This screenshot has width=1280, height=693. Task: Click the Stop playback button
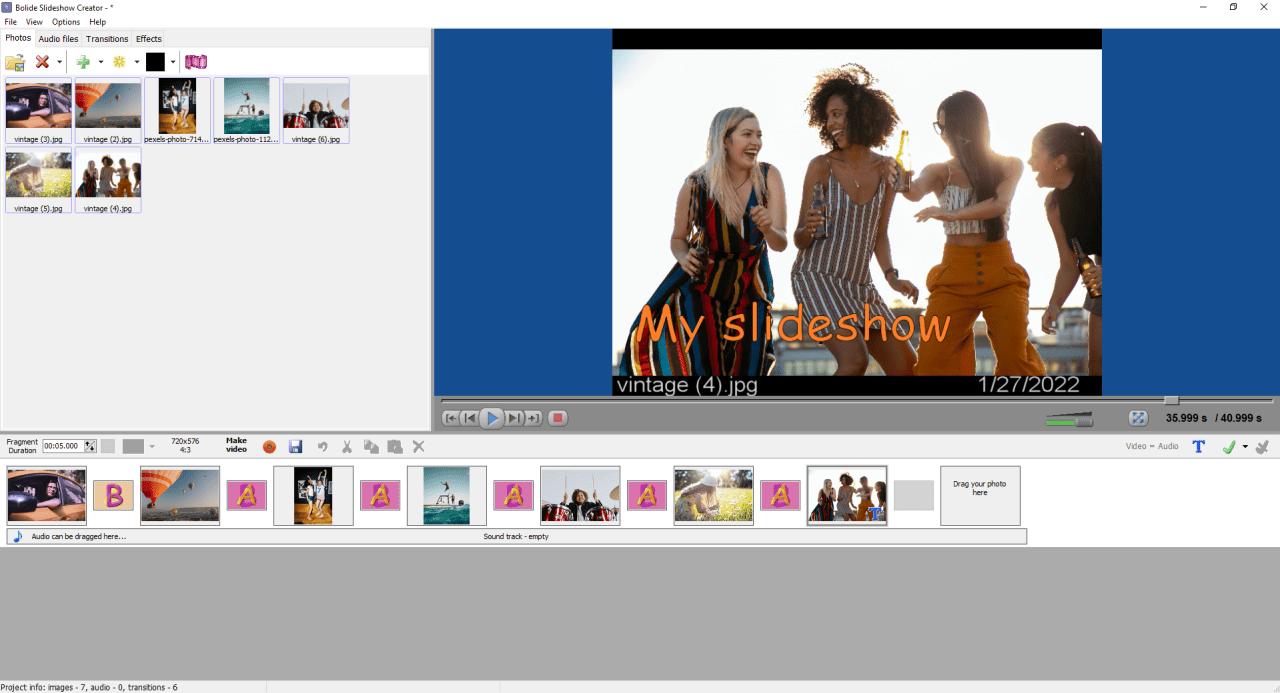[558, 418]
